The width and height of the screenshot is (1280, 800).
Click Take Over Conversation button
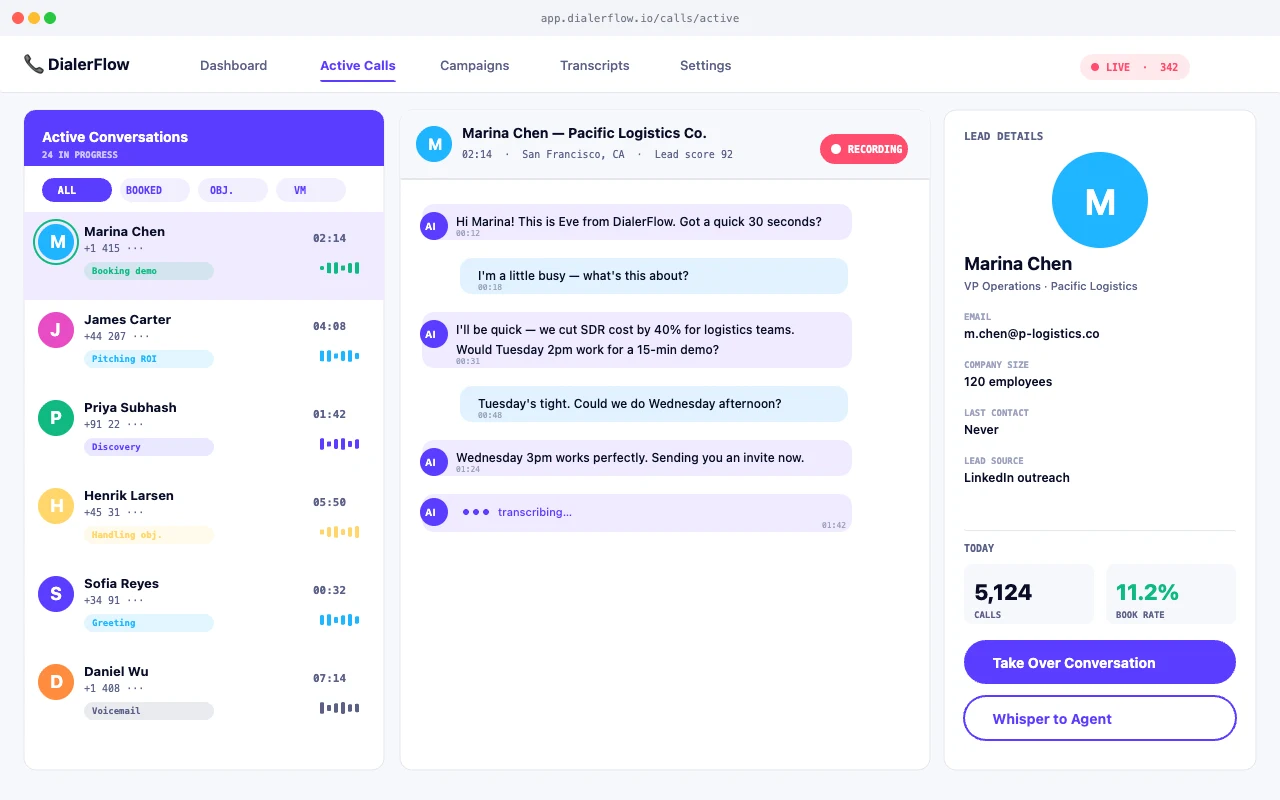pos(1100,663)
